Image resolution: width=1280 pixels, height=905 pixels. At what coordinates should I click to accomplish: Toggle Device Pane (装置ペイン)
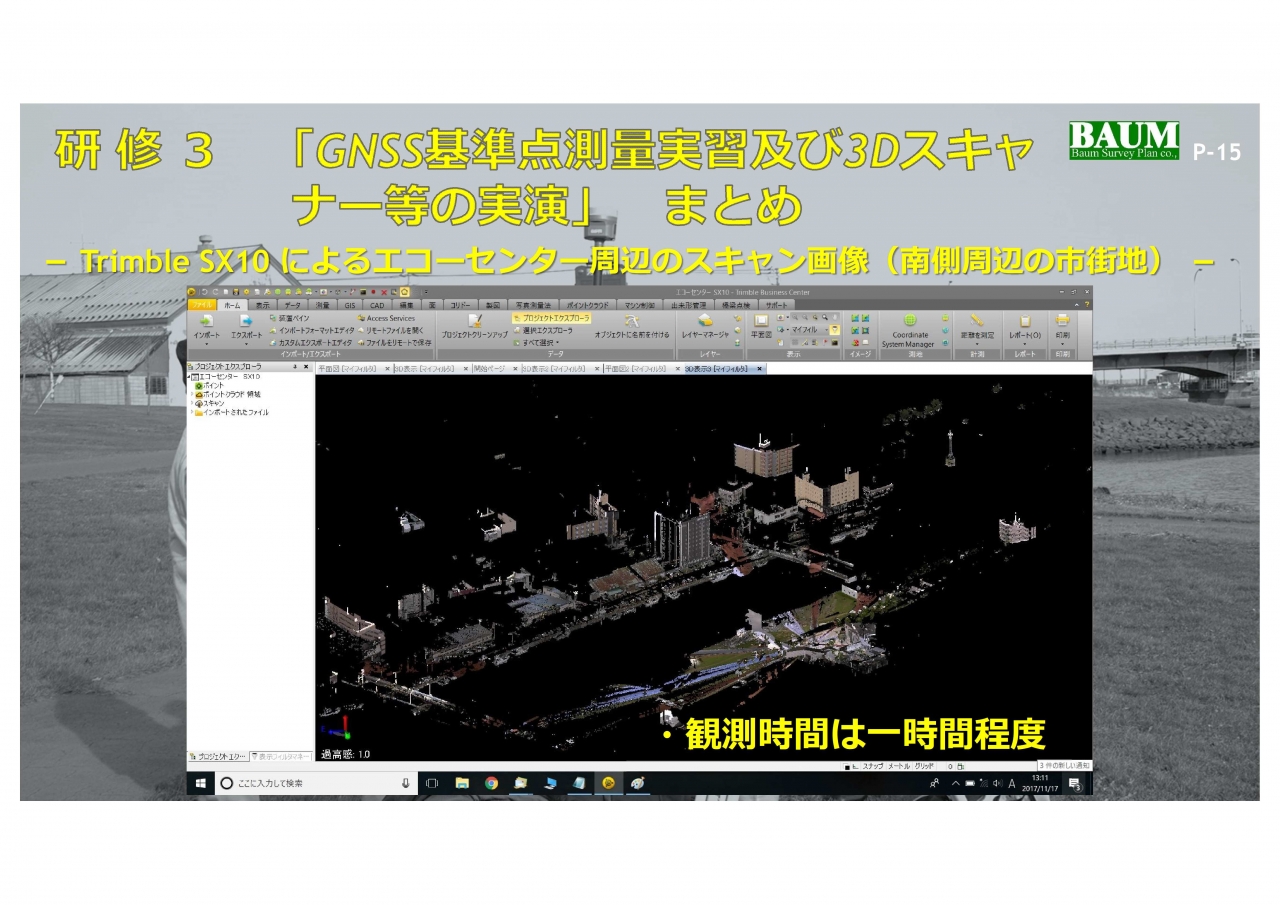click(x=290, y=318)
